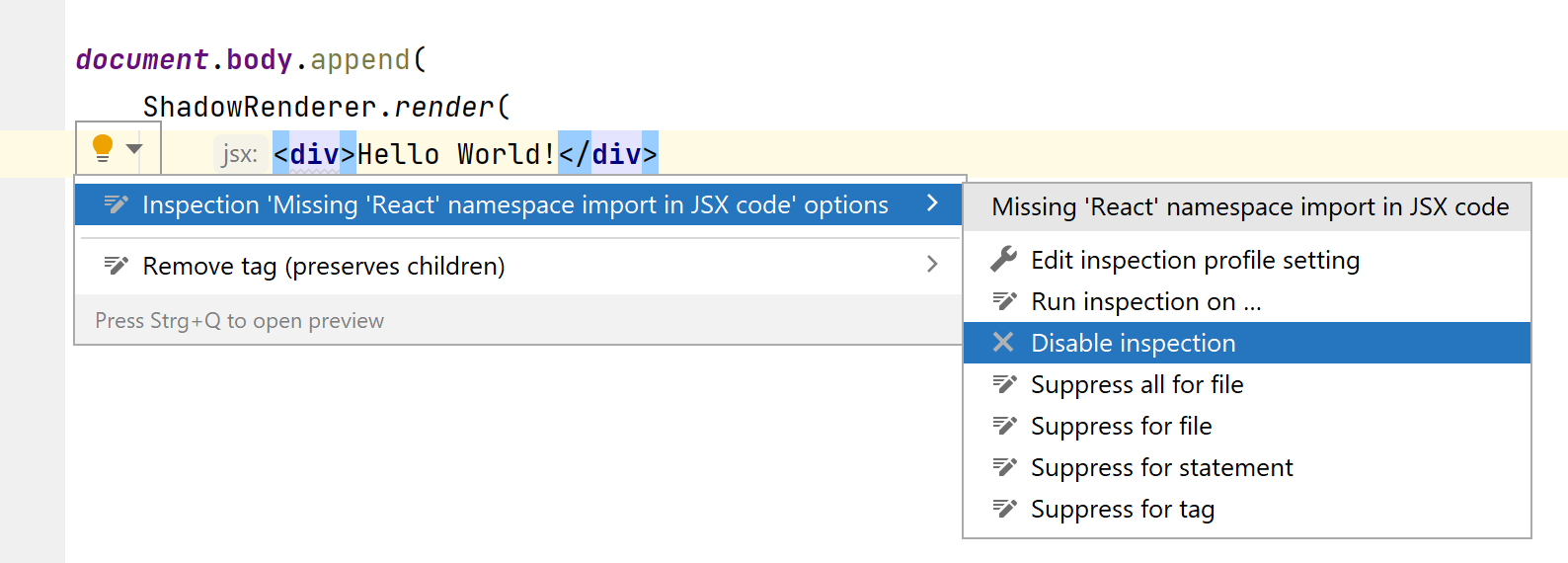Click the icon beside Suppress all for file

[x=1004, y=383]
